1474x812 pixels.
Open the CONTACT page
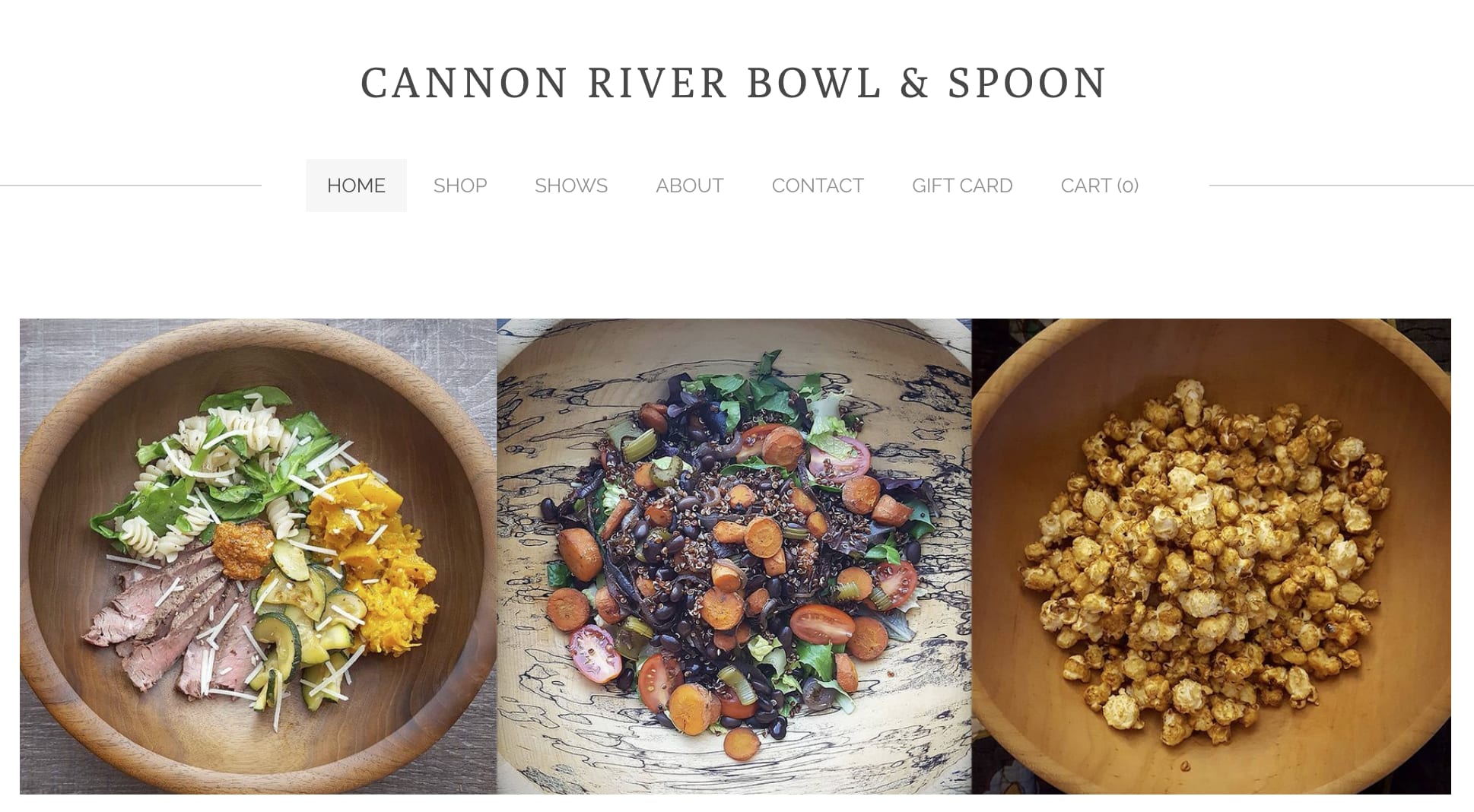pos(818,186)
